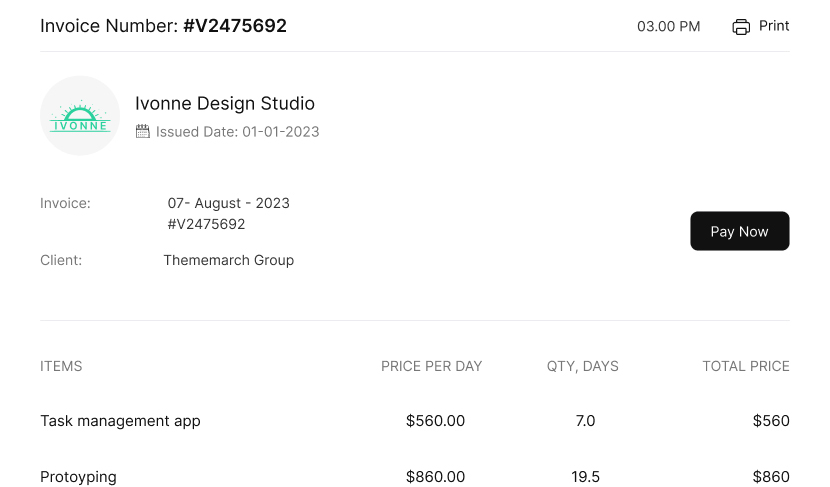Click the 03.00 PM timestamp
The height and width of the screenshot is (487, 830).
[x=668, y=27]
